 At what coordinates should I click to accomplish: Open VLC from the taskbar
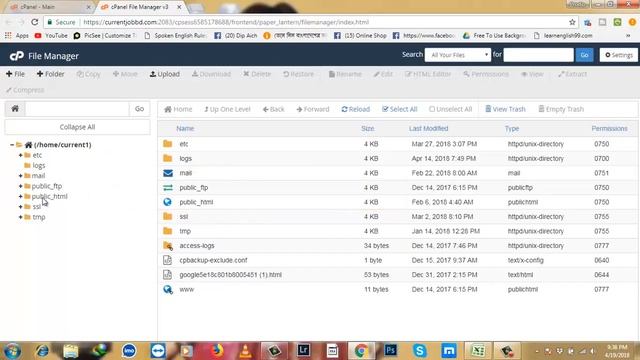[x=245, y=351]
